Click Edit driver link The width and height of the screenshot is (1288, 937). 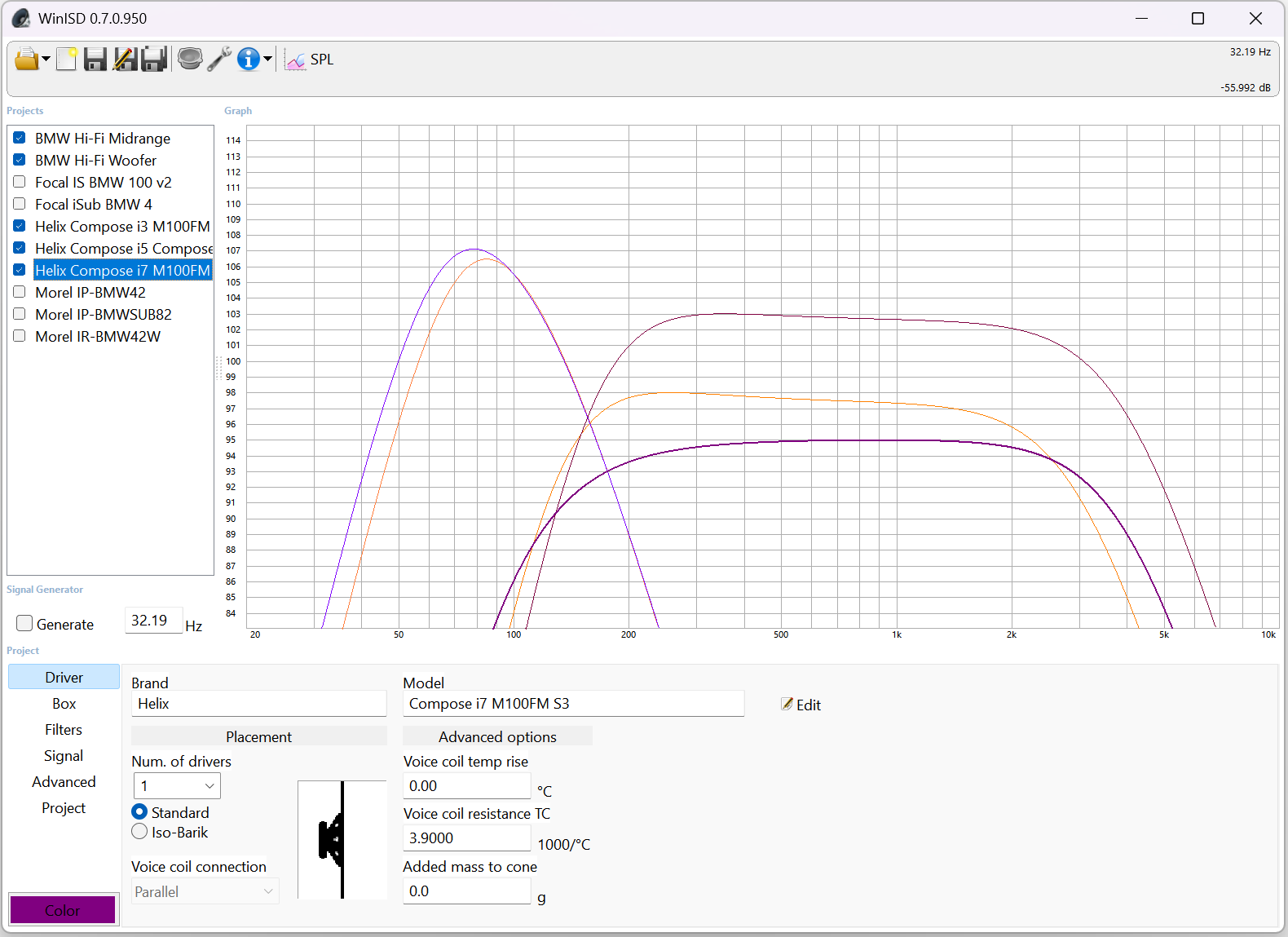pos(801,705)
